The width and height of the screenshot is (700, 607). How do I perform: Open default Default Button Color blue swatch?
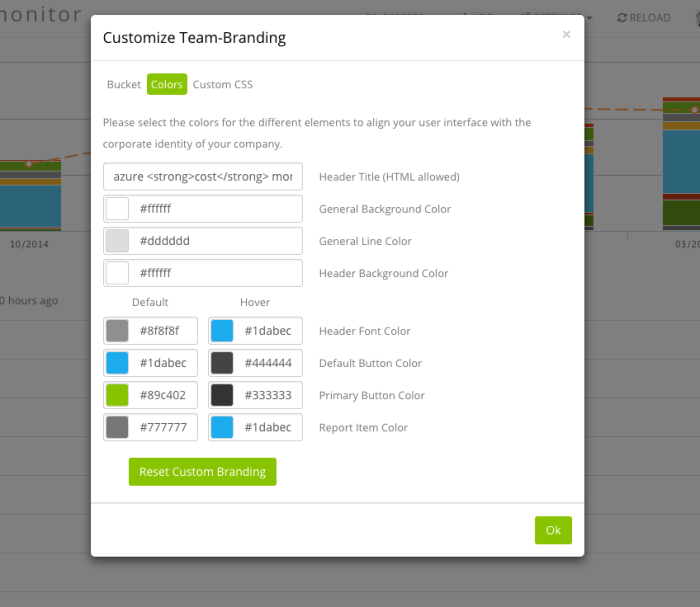click(117, 363)
